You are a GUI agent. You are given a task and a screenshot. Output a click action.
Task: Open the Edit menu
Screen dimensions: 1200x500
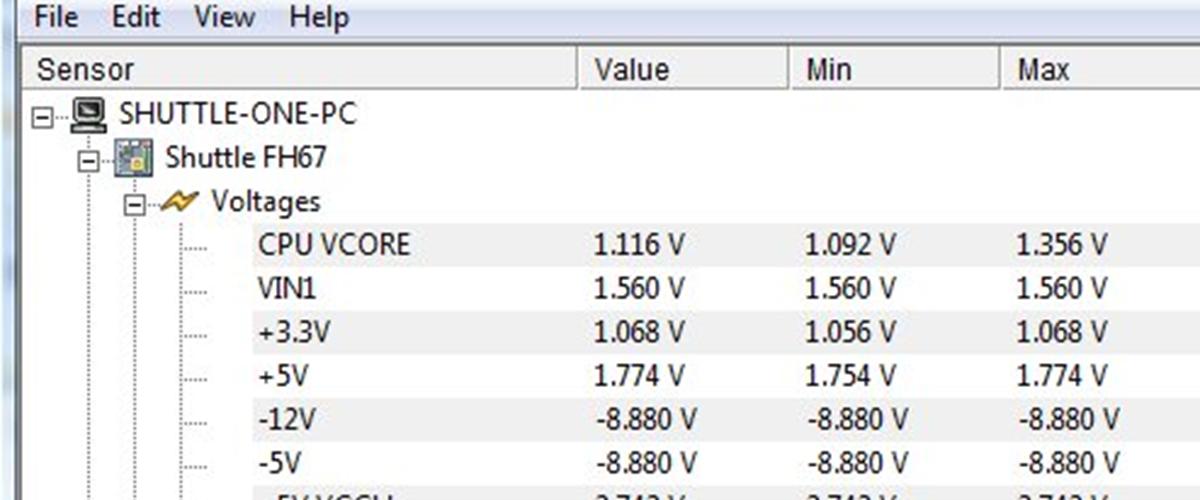click(137, 17)
